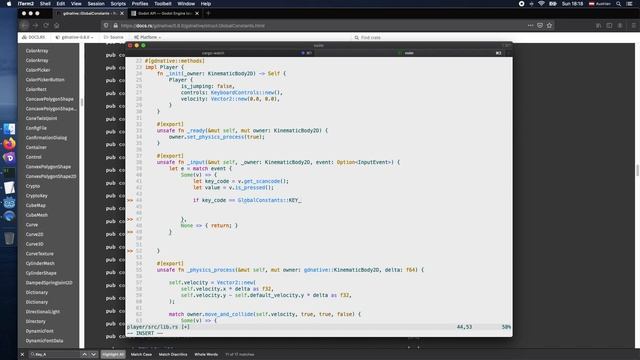Toggle Match Case in find bar
Viewport: 640px width, 360px height.
[141, 354]
